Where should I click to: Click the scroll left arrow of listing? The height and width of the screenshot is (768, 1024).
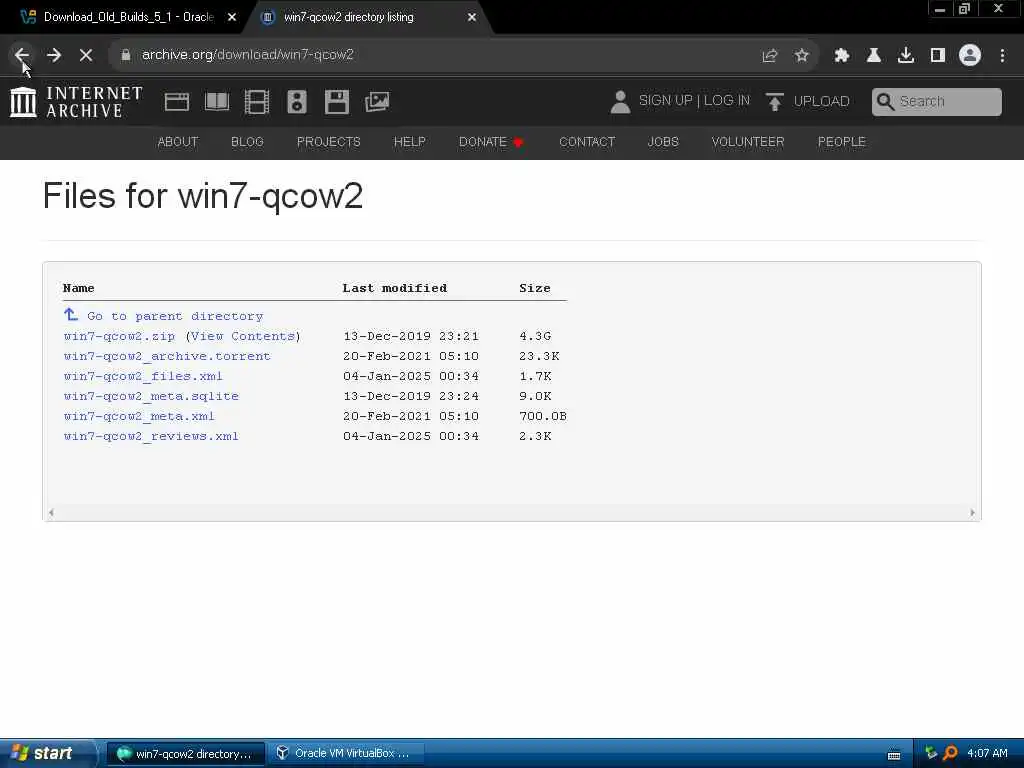pyautogui.click(x=51, y=513)
